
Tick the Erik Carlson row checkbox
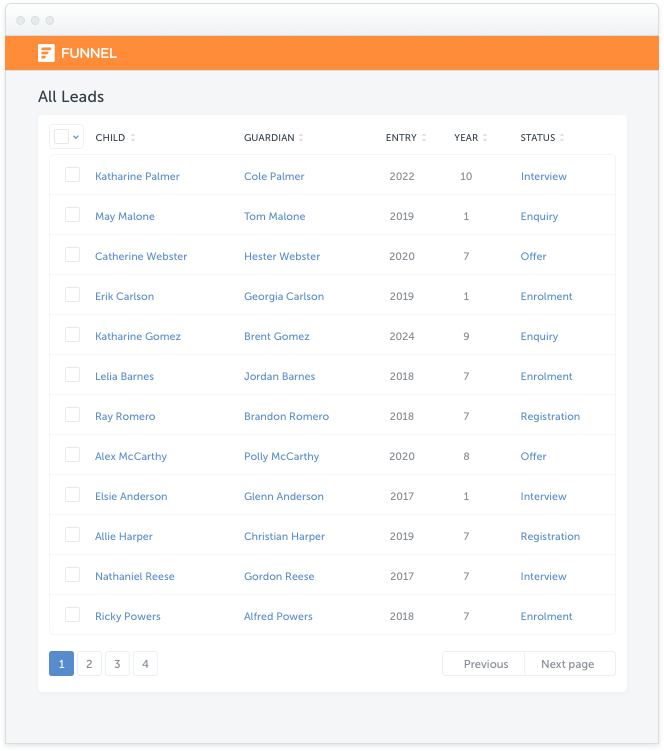pos(72,295)
